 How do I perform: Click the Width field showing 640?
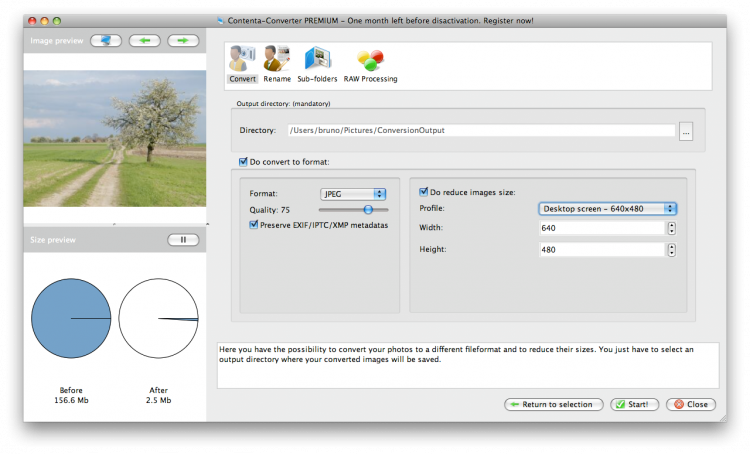click(602, 228)
